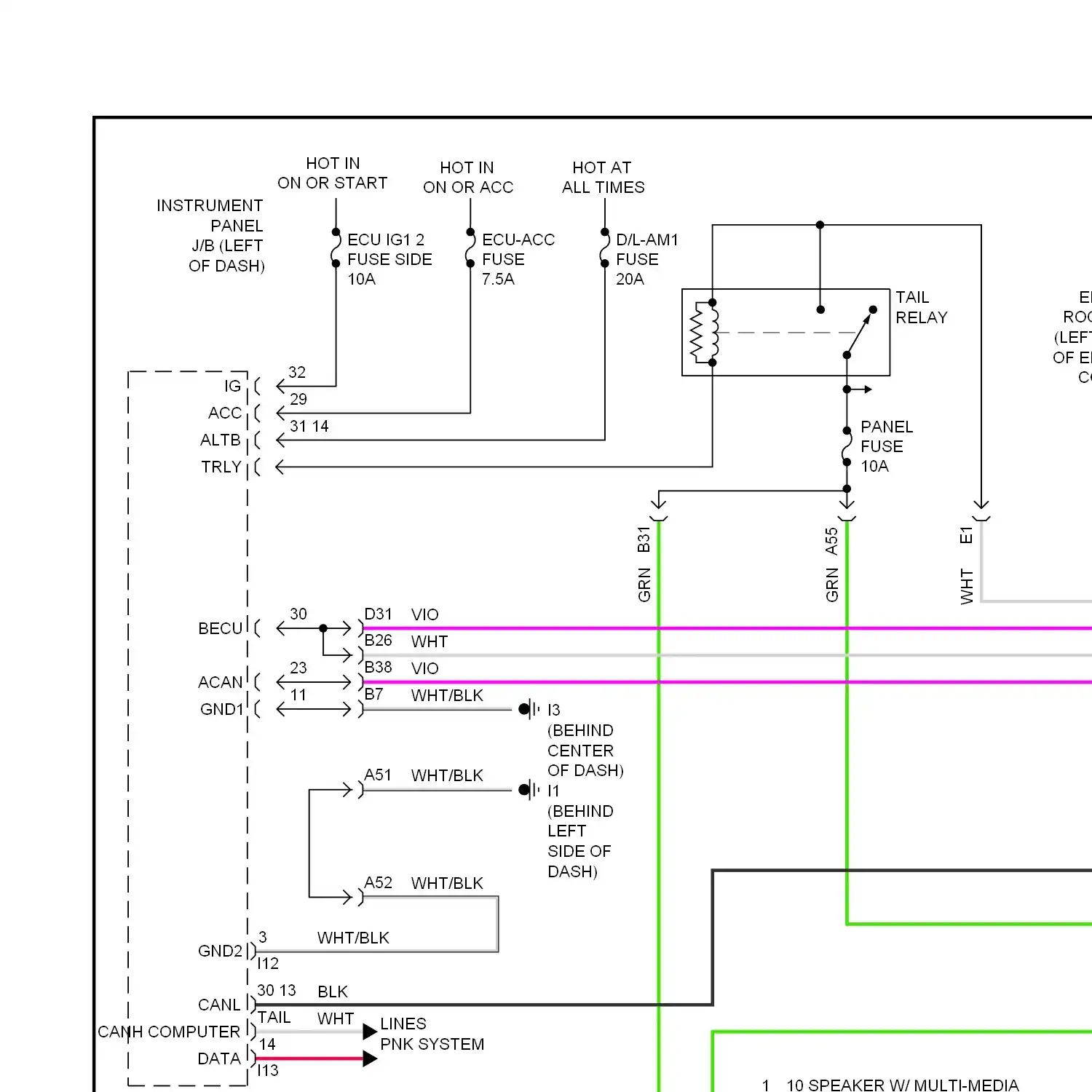Select pin number 29 at ACC
Viewport: 1092px width, 1092px height.
pos(298,399)
